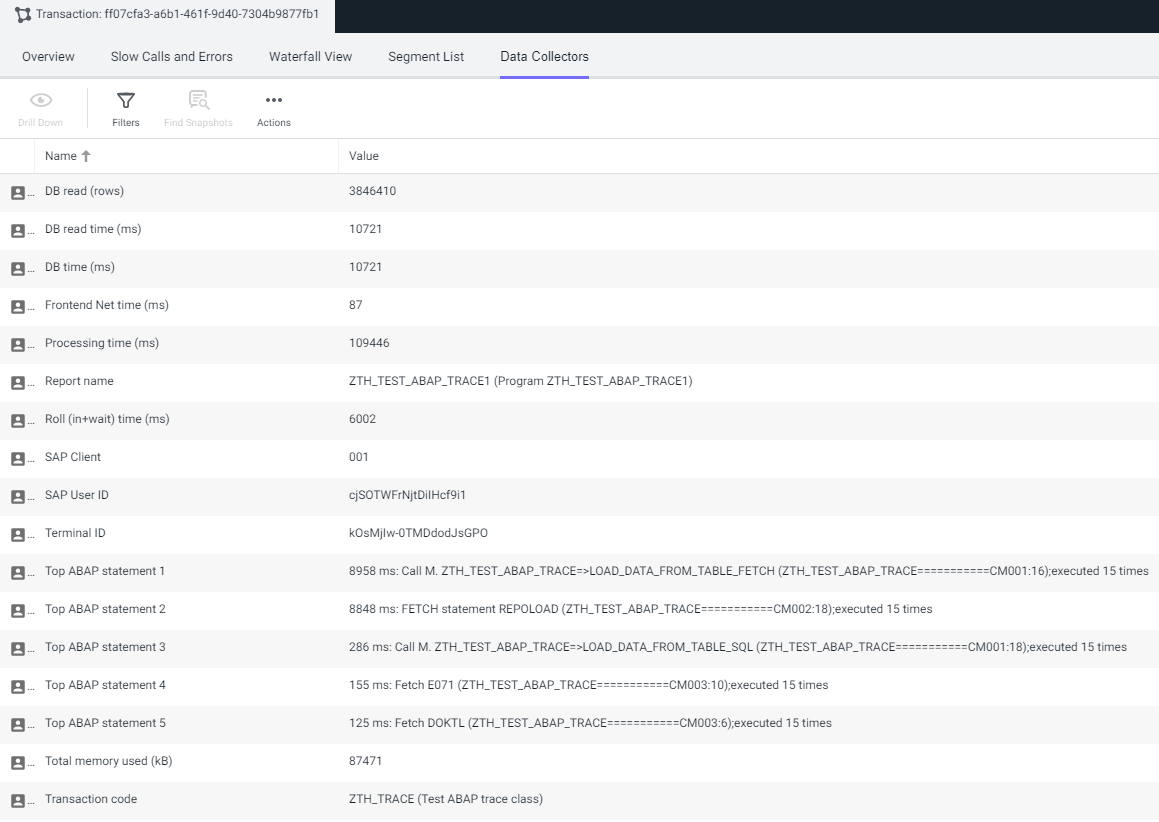Click the transaction flow icon in title tab

click(x=23, y=15)
